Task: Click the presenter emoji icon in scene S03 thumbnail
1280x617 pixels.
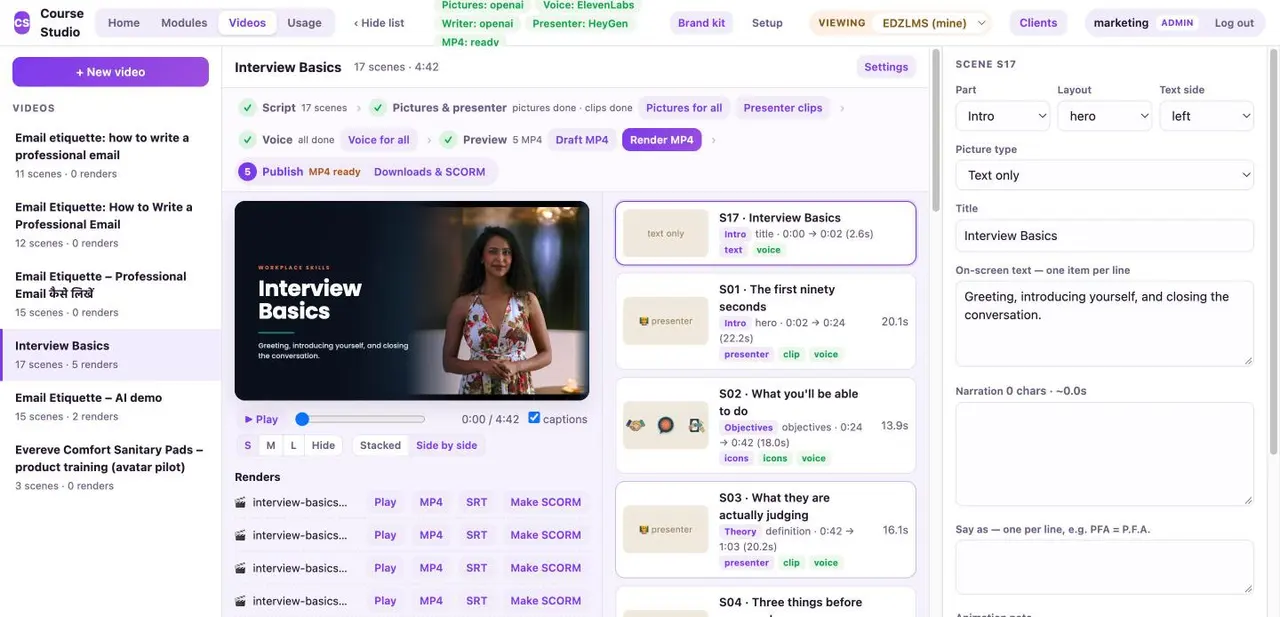Action: pyautogui.click(x=644, y=530)
